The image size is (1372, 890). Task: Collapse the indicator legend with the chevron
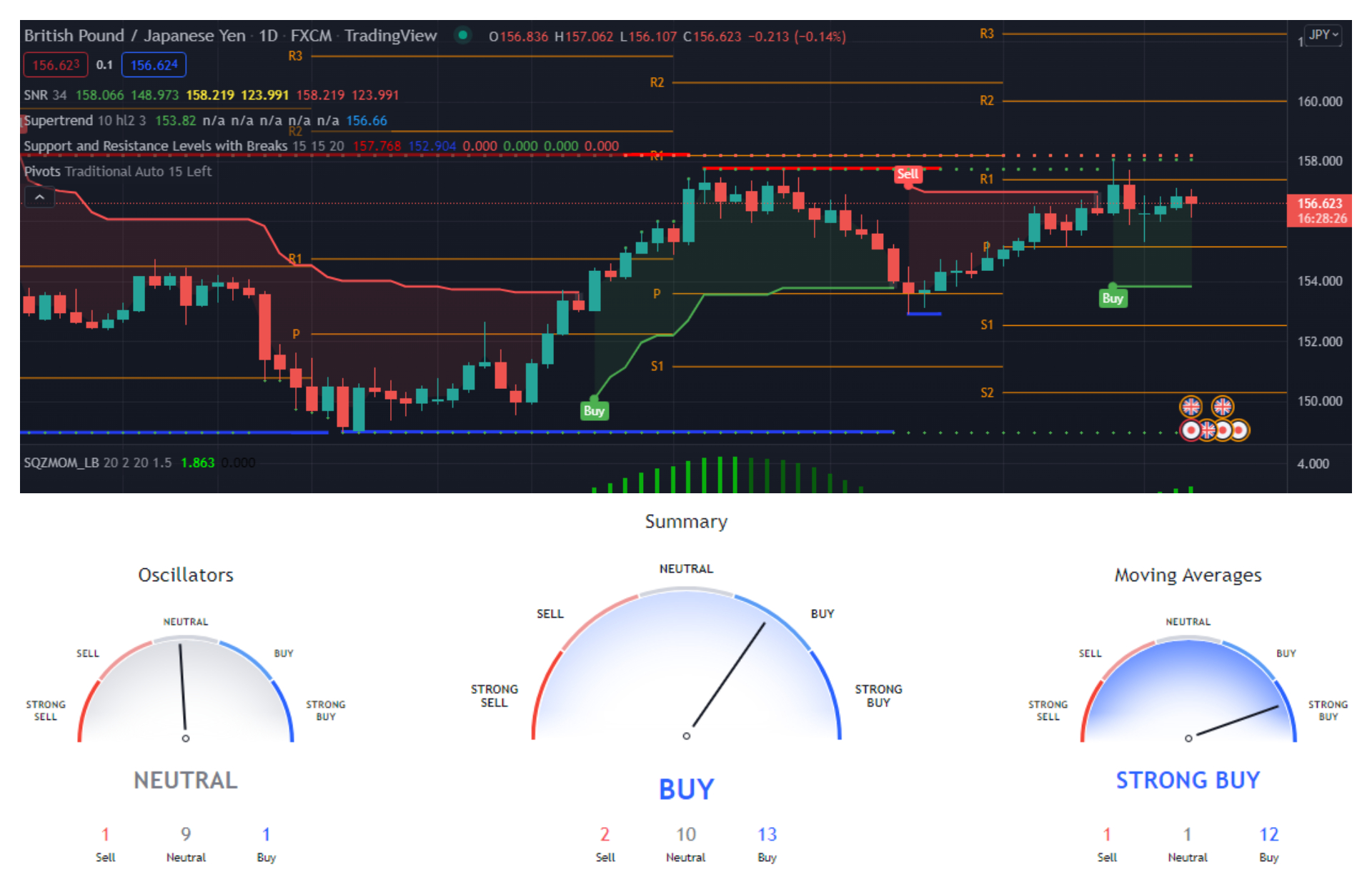point(40,197)
